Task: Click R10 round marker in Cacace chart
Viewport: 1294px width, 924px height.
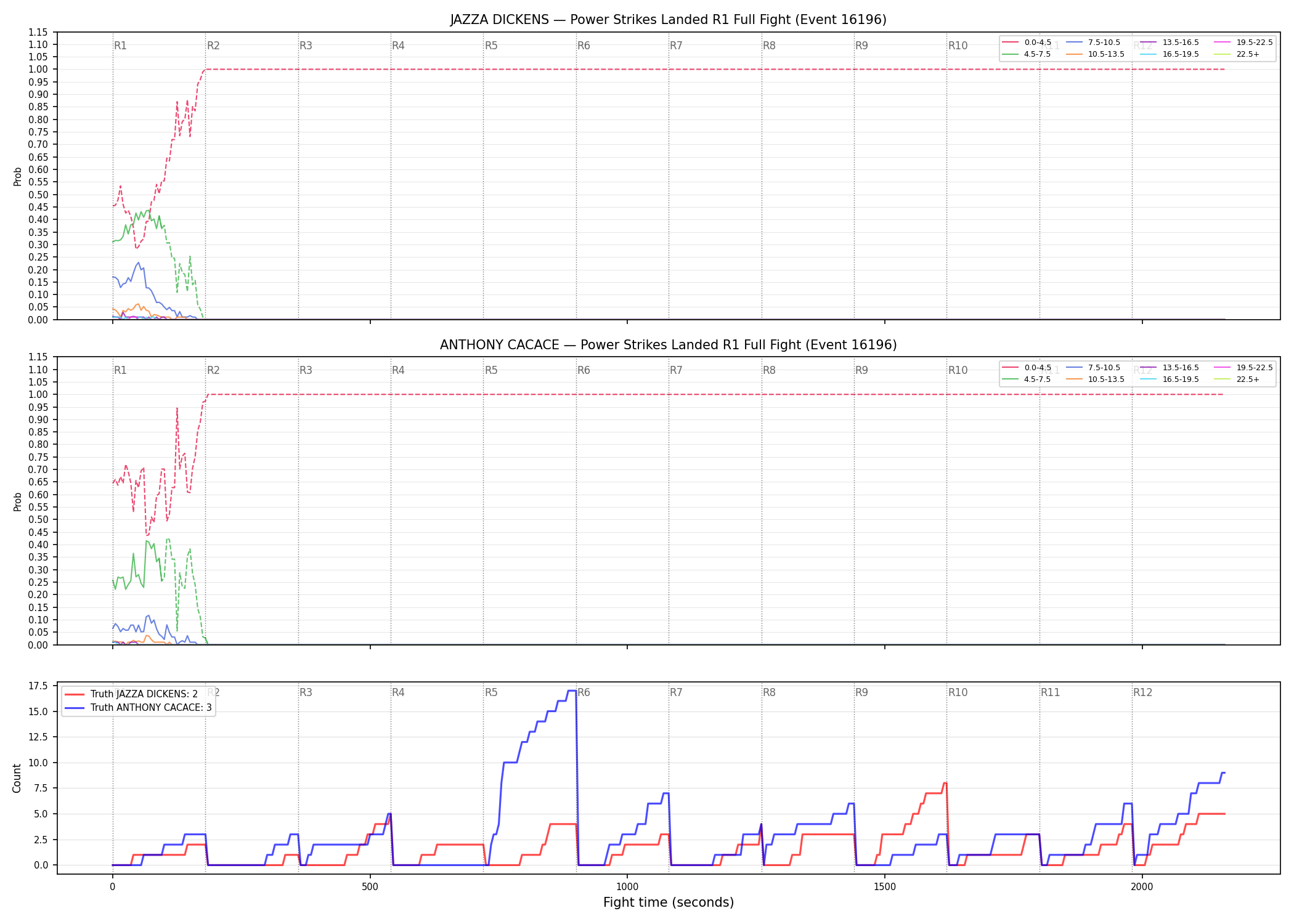Action: (x=958, y=370)
